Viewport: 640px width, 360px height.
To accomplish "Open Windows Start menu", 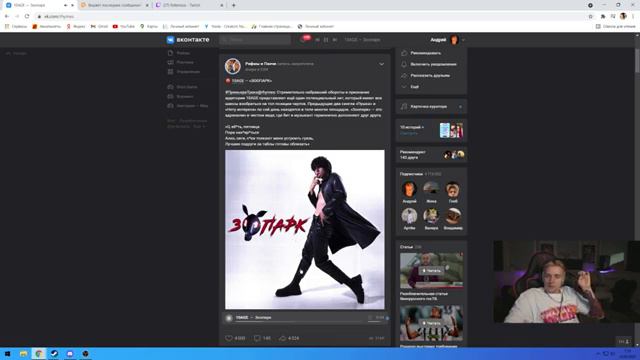I will (7, 353).
